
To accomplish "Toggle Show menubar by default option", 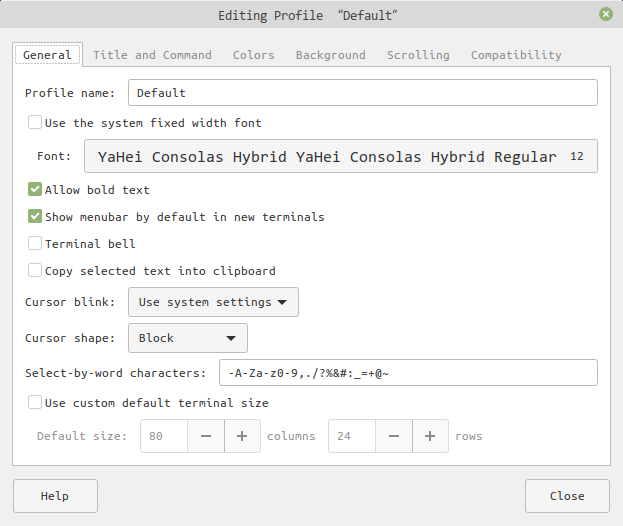I will [35, 216].
